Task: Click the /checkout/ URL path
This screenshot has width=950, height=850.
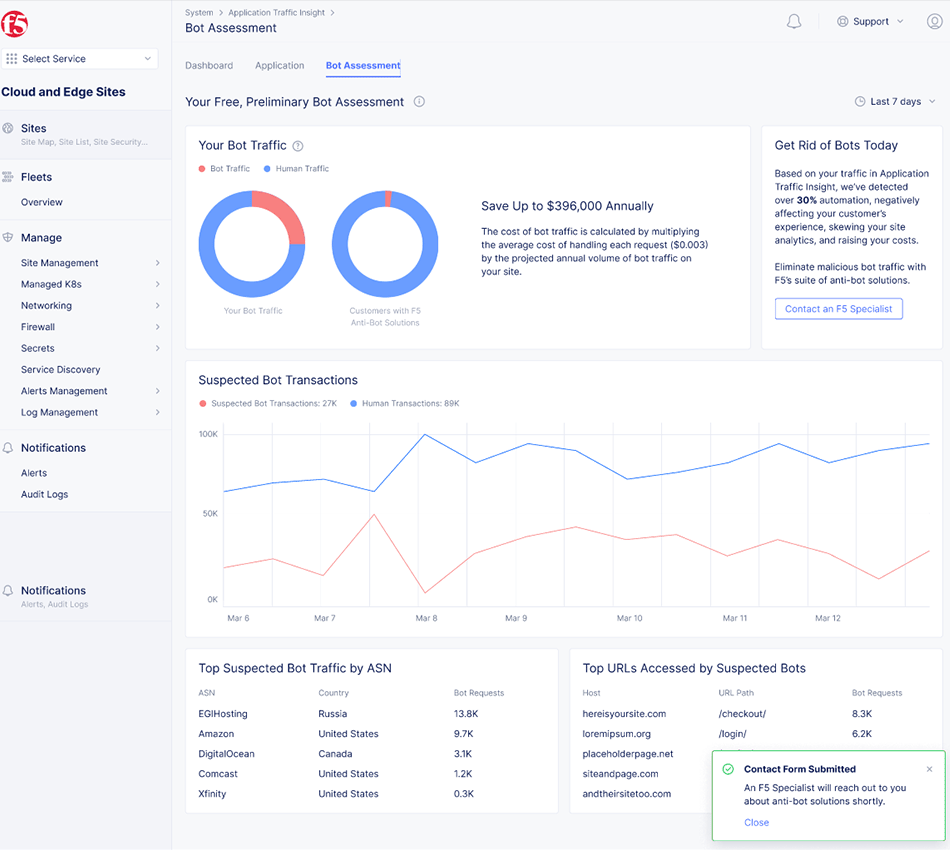Action: [x=742, y=714]
